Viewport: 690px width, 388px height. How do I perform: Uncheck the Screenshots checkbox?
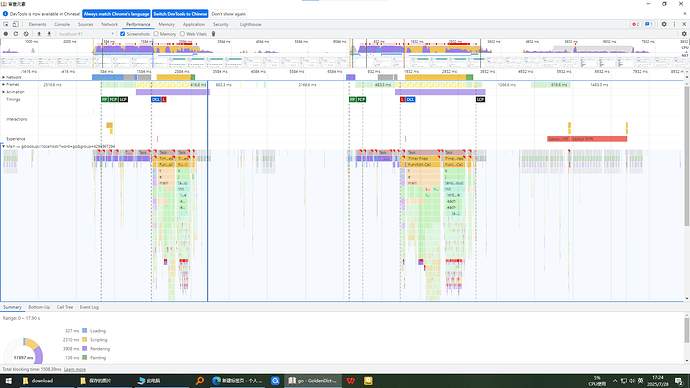tap(123, 34)
